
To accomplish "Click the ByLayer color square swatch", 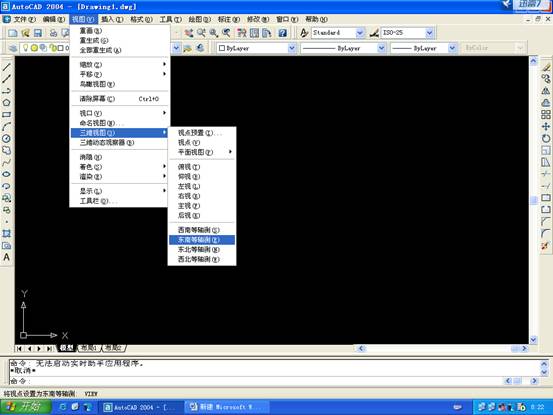I will [x=222, y=48].
